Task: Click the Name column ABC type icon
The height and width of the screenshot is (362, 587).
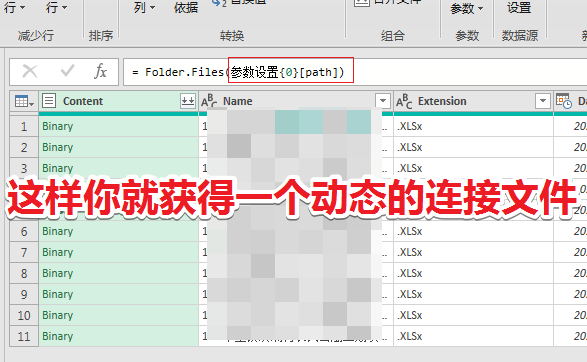Action: click(209, 101)
